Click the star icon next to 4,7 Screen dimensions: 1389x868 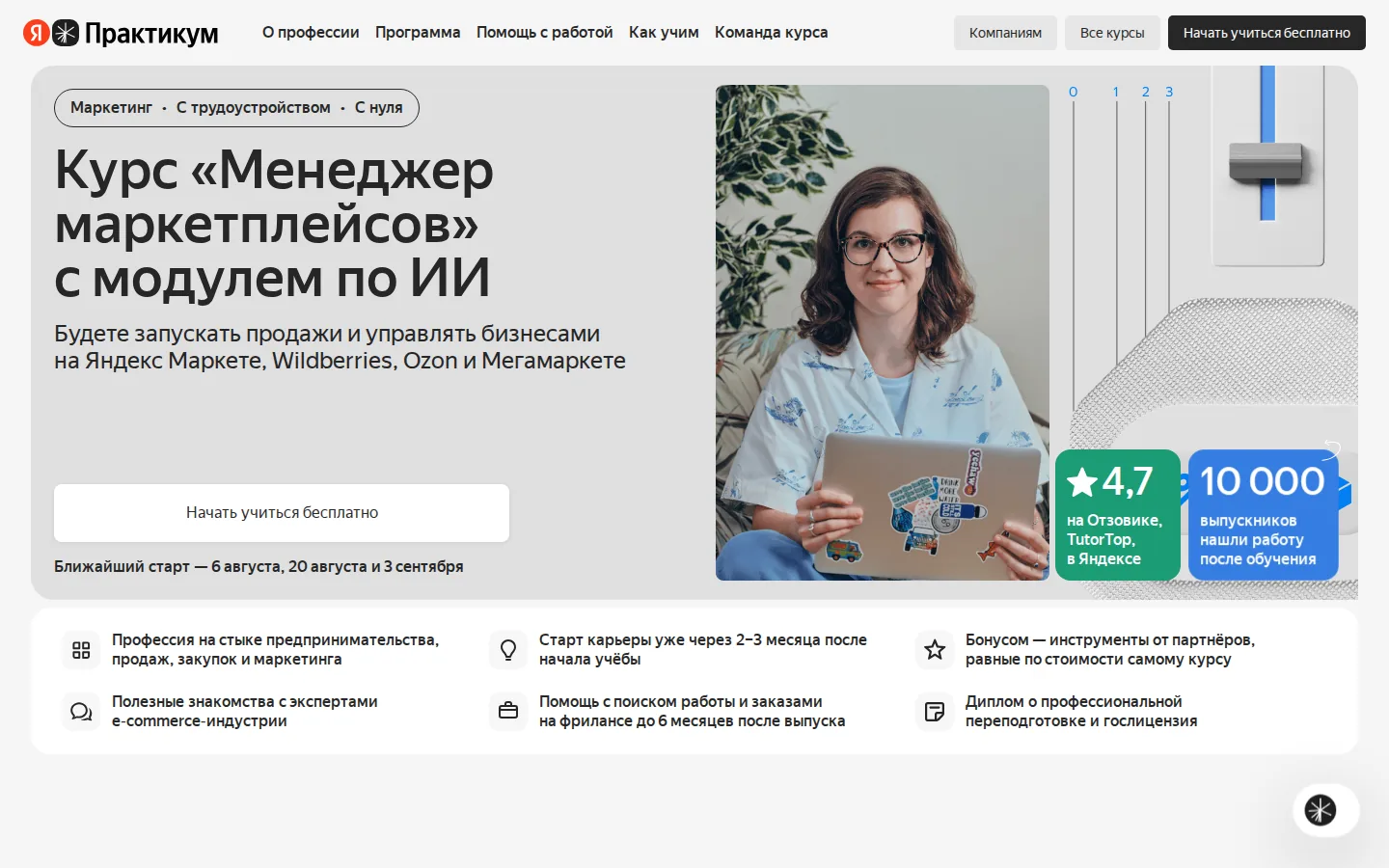[x=1082, y=481]
